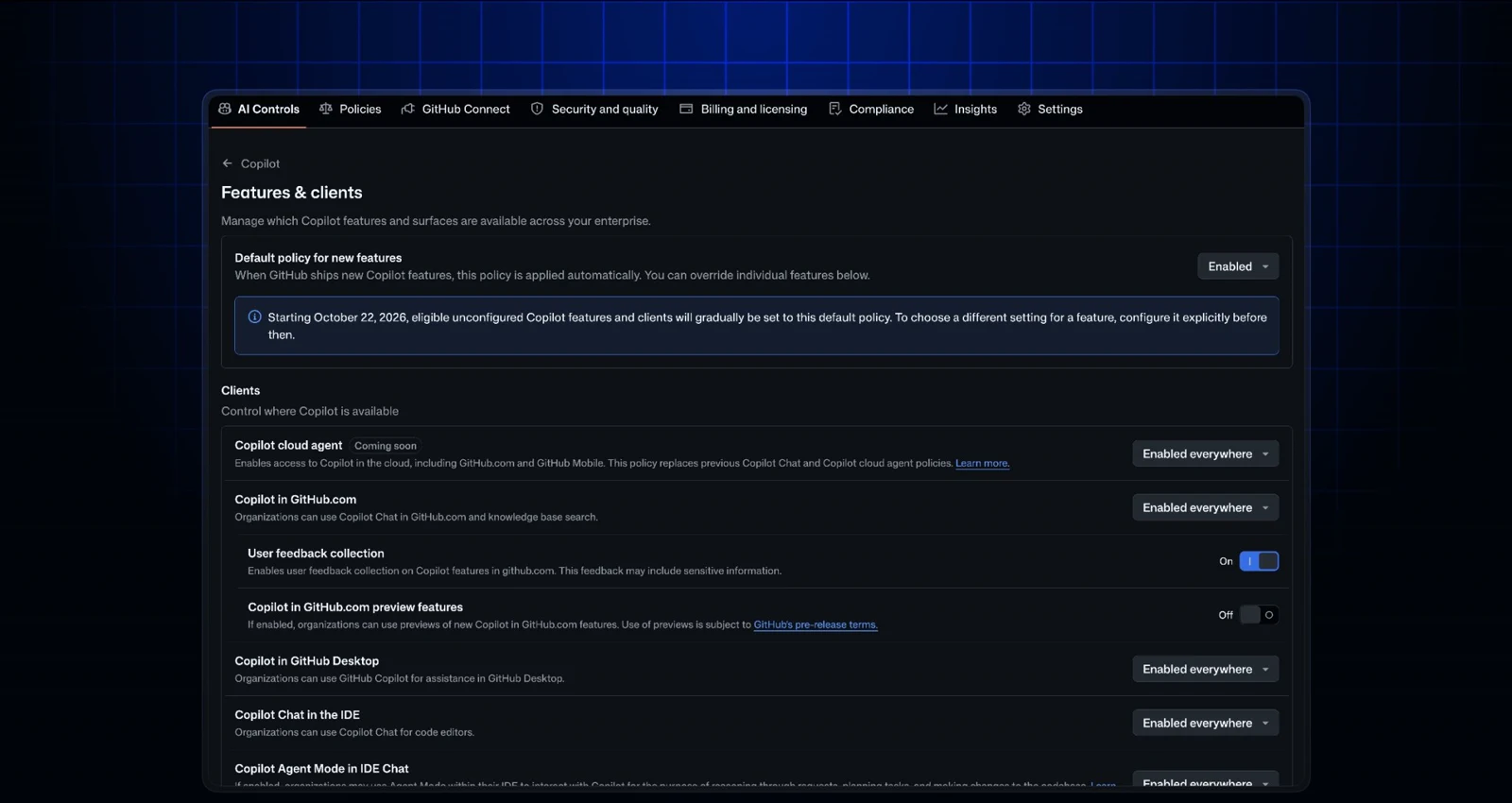Turn off User feedback collection toggle
The height and width of the screenshot is (803, 1512).
[x=1259, y=561]
